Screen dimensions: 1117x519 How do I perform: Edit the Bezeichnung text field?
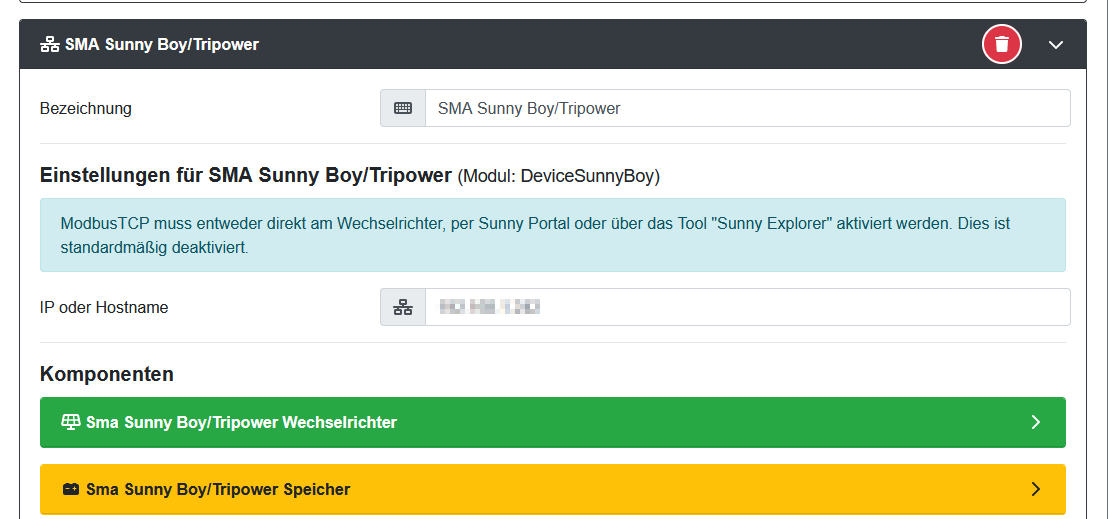(x=747, y=108)
